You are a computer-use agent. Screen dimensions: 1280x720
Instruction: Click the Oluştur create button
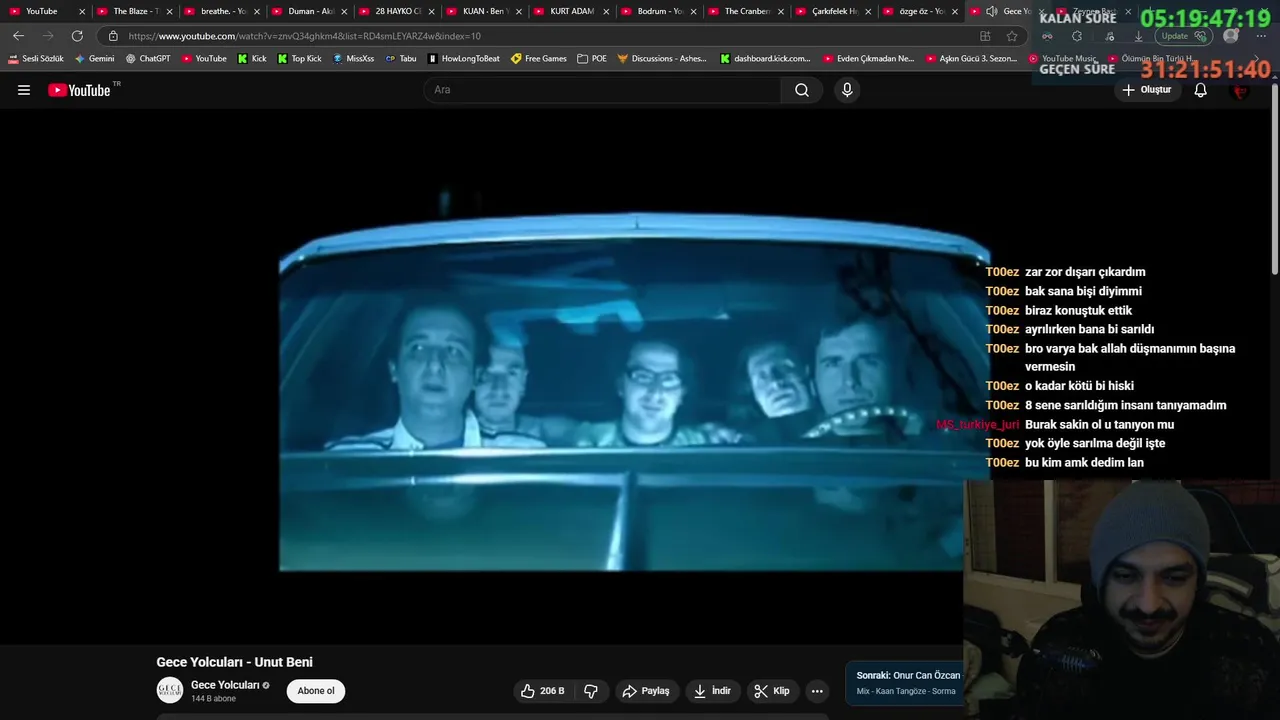click(1146, 90)
